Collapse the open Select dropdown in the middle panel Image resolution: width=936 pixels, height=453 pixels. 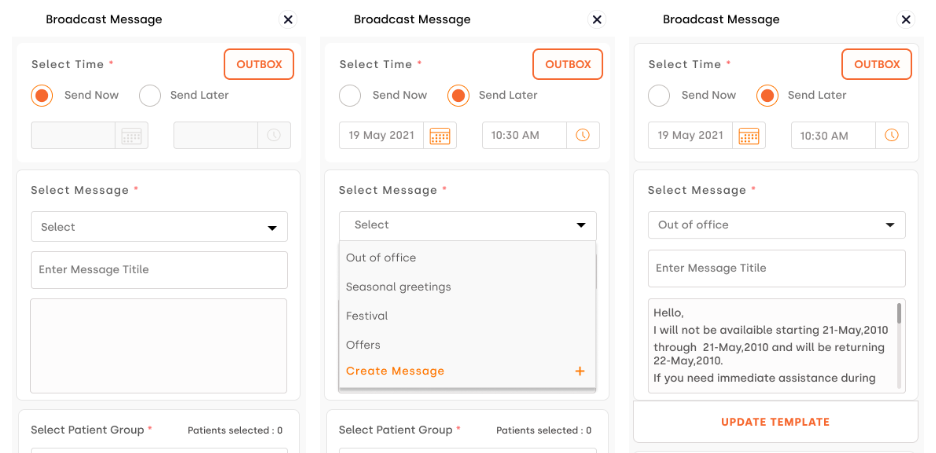click(467, 225)
